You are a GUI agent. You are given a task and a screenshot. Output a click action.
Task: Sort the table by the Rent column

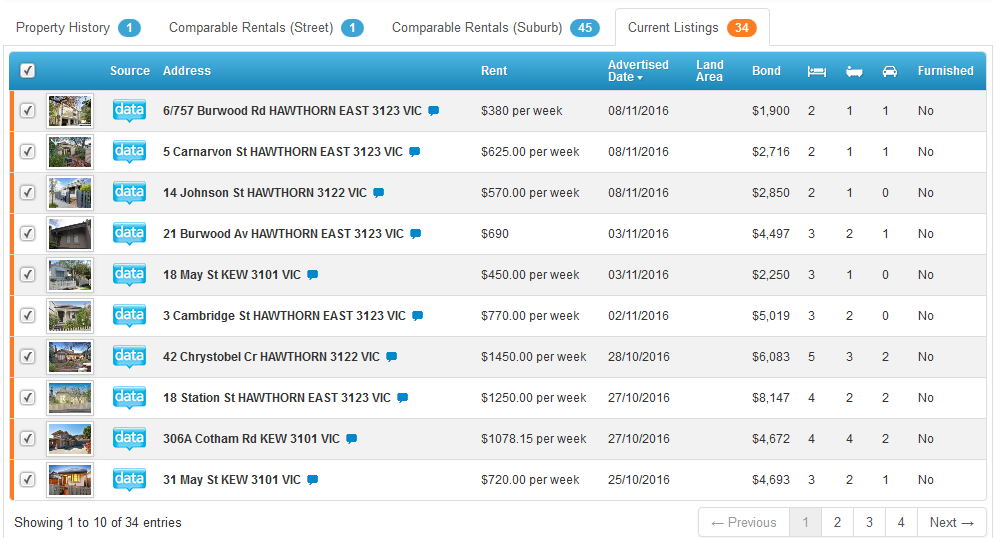tap(494, 71)
